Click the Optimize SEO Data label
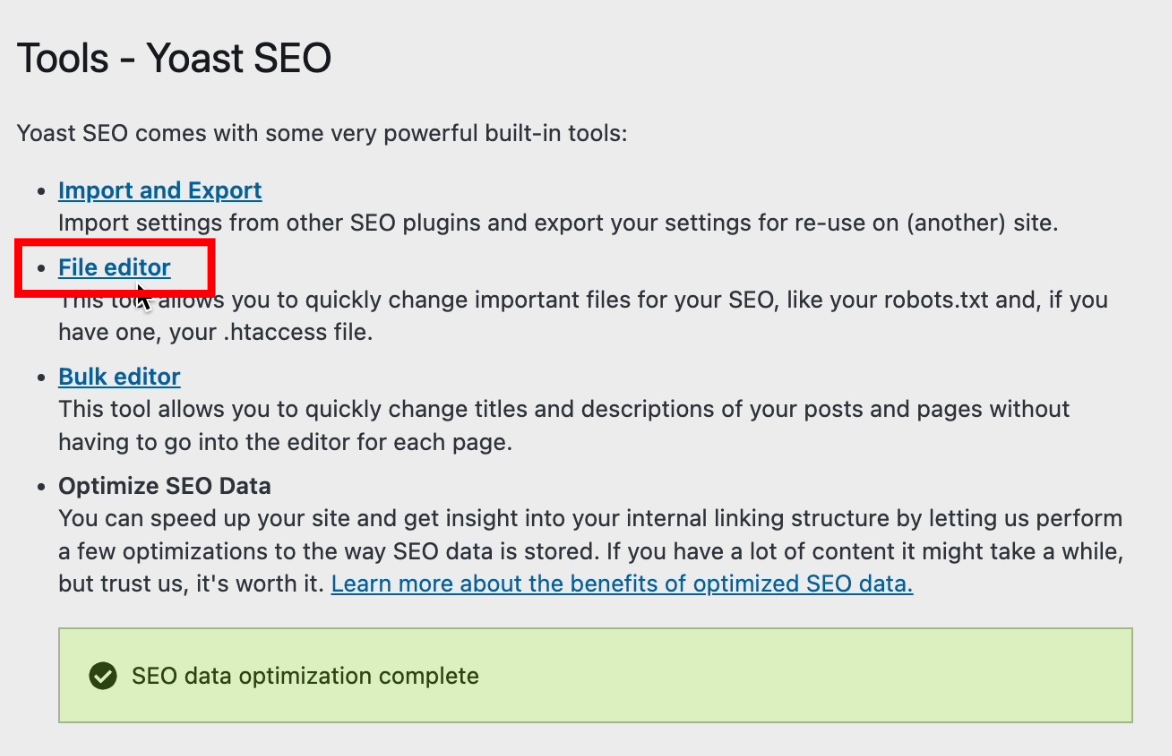Image resolution: width=1172 pixels, height=756 pixels. pos(164,486)
